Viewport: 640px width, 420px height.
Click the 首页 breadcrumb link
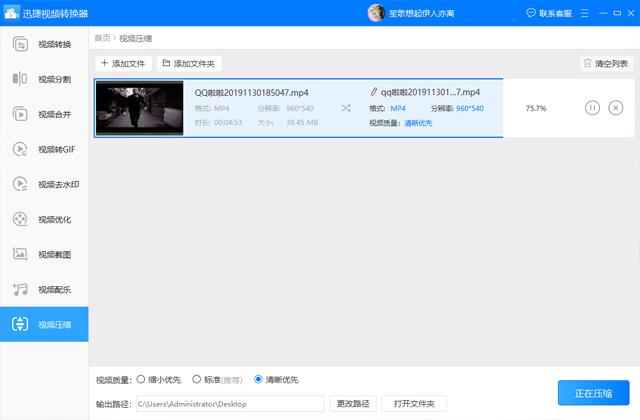(102, 38)
